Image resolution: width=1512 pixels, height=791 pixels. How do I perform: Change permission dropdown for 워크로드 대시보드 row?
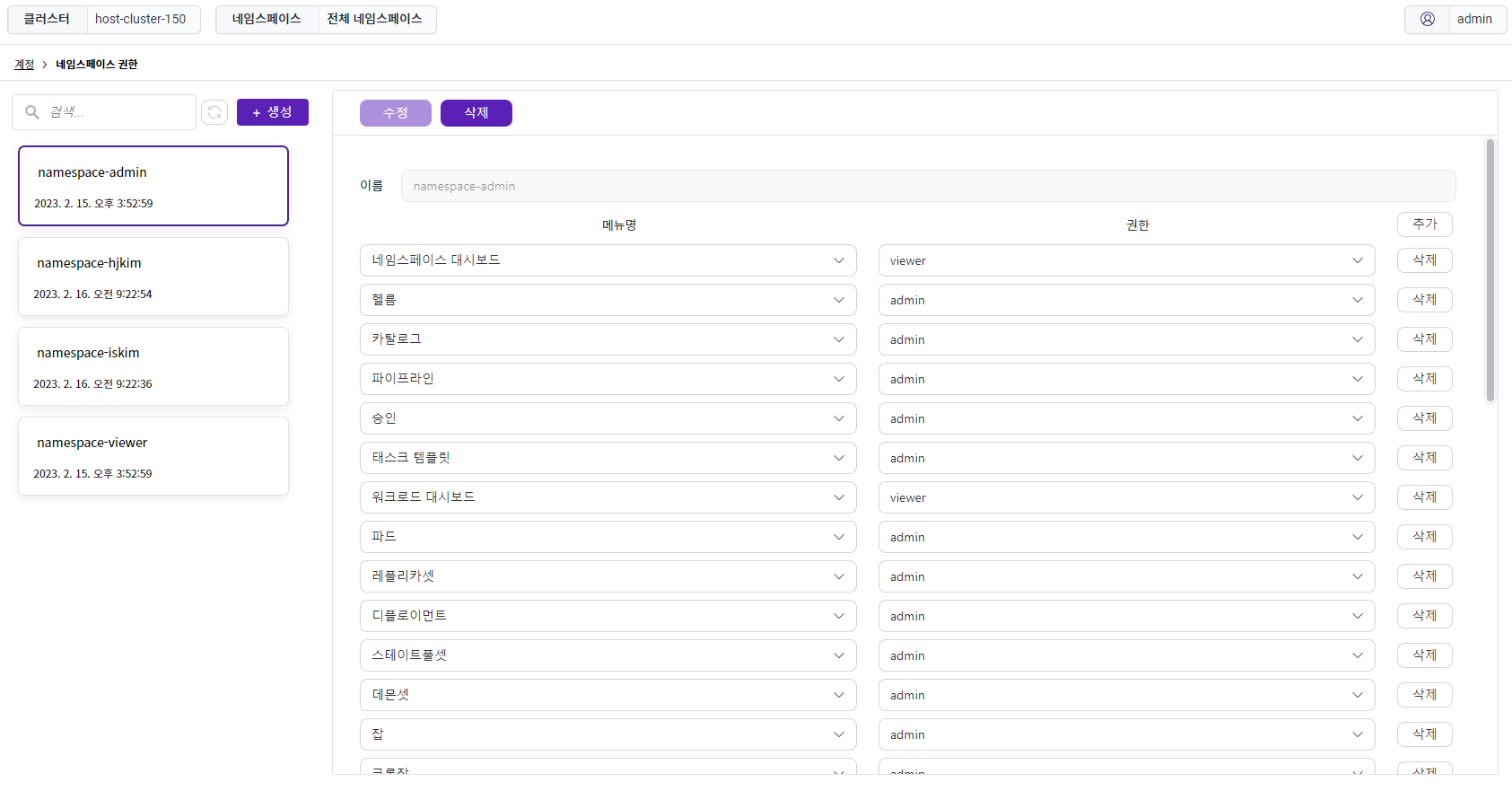click(1127, 497)
